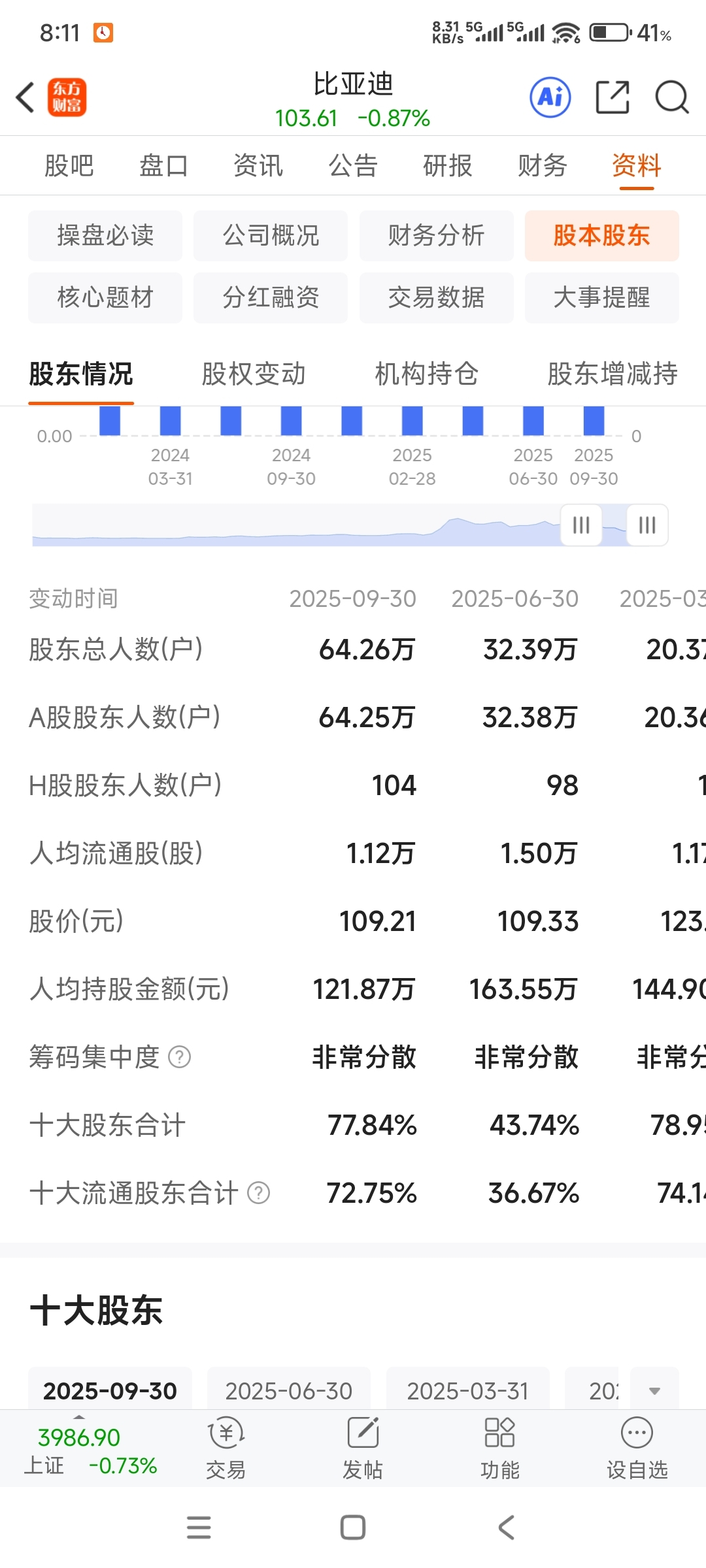Open the 交易数据 section

tap(437, 298)
